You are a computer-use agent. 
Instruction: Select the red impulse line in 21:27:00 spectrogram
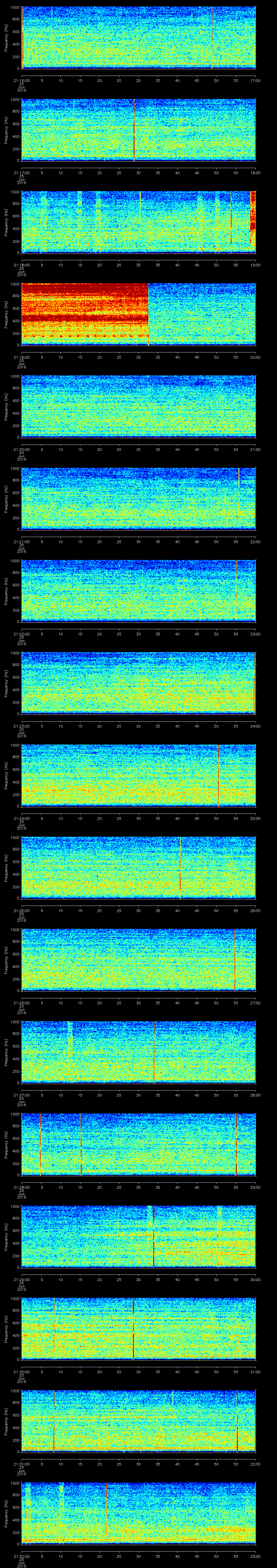154,1052
